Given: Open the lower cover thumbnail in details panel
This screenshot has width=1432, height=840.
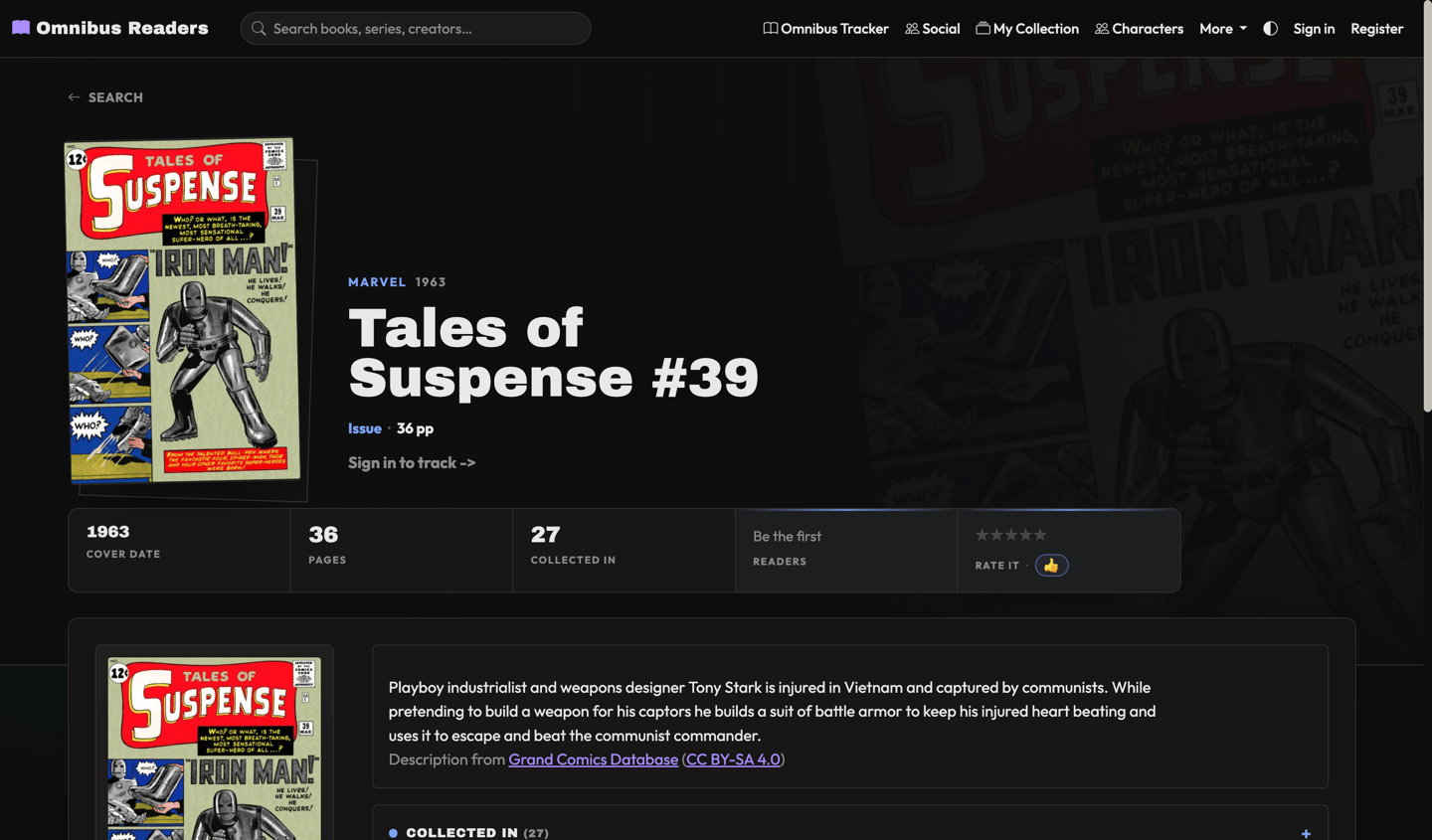Looking at the screenshot, I should [214, 749].
